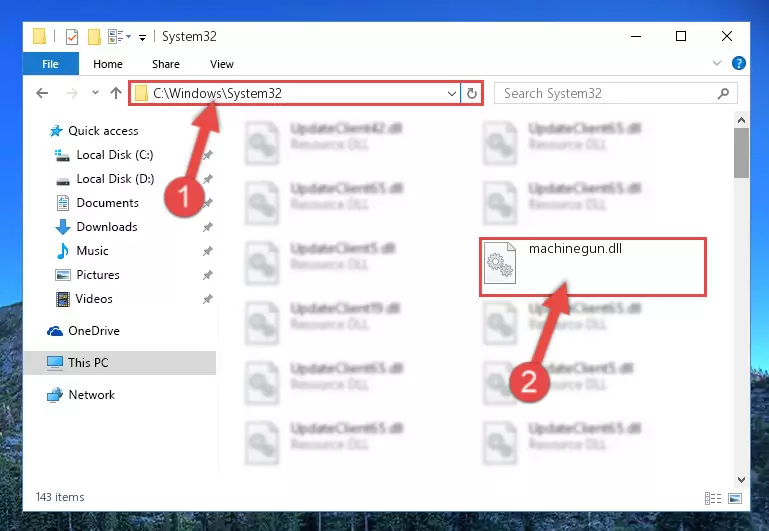Click the scroll up arrow of file list

741,120
